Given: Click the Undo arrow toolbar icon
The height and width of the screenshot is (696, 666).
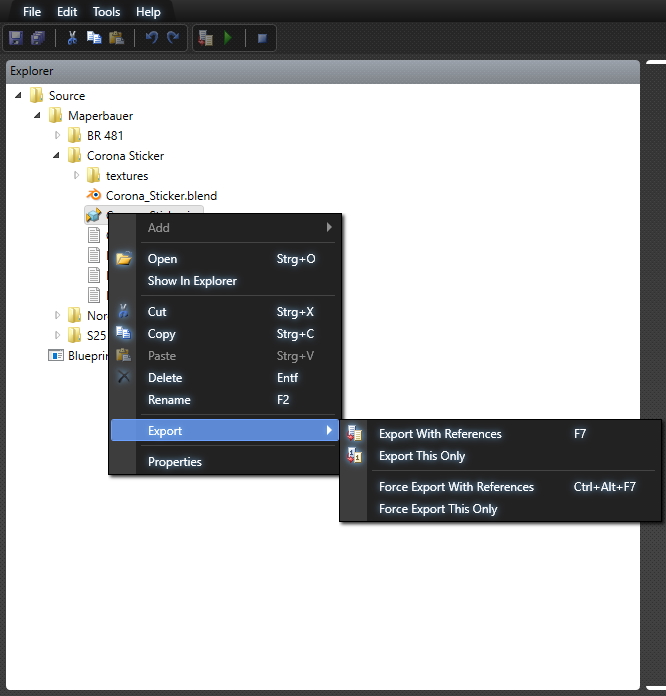Looking at the screenshot, I should click(152, 38).
